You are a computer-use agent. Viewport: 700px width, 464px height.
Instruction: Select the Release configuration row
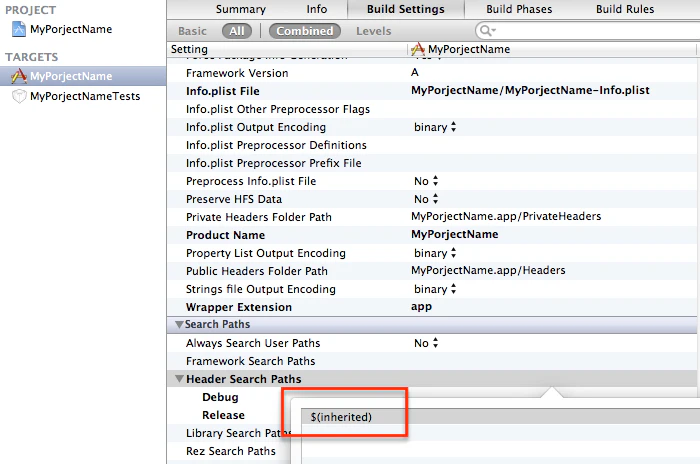pyautogui.click(x=223, y=415)
